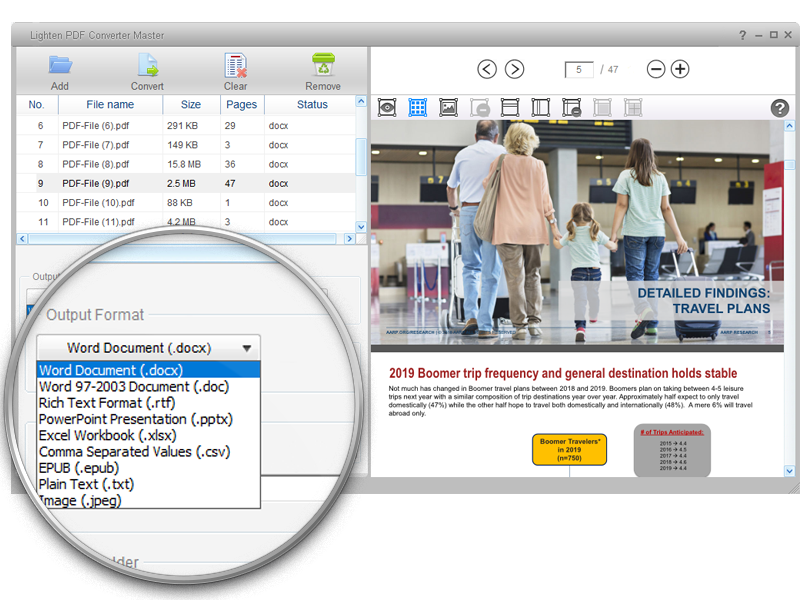
Task: Choose Excel Workbook (.xlsx)
Action: 148,435
